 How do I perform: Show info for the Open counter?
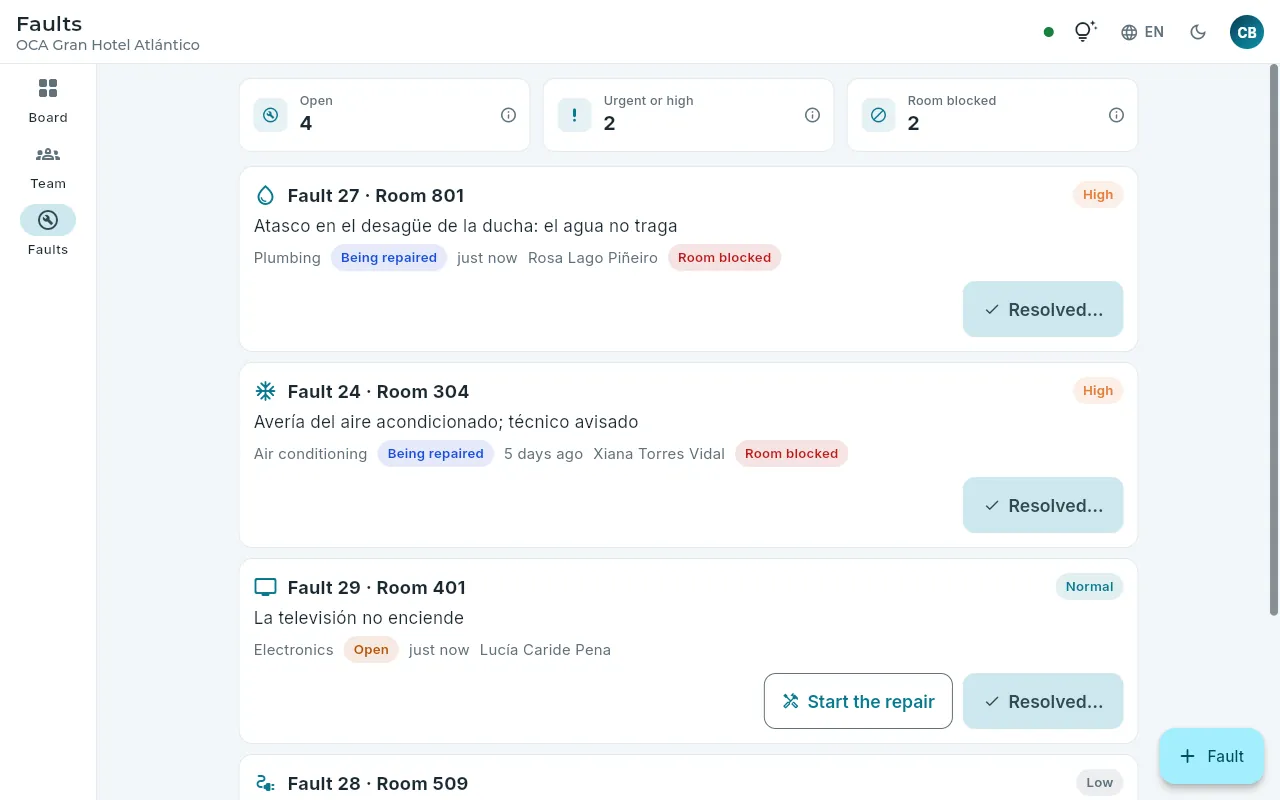[508, 115]
